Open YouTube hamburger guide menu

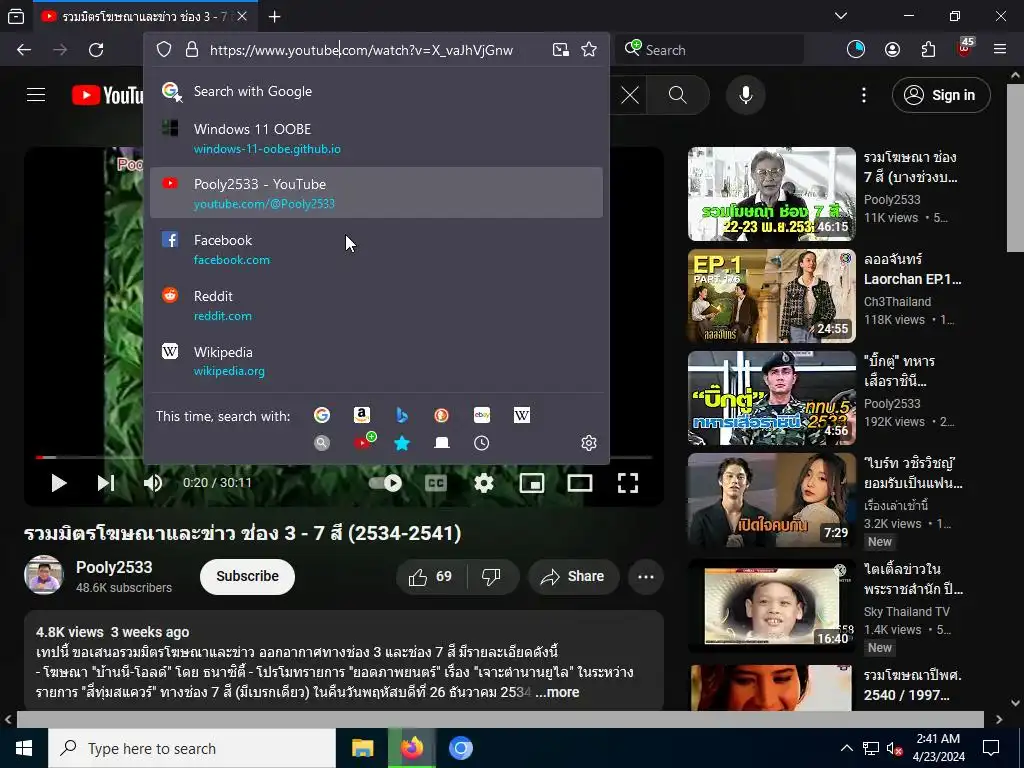coord(36,95)
